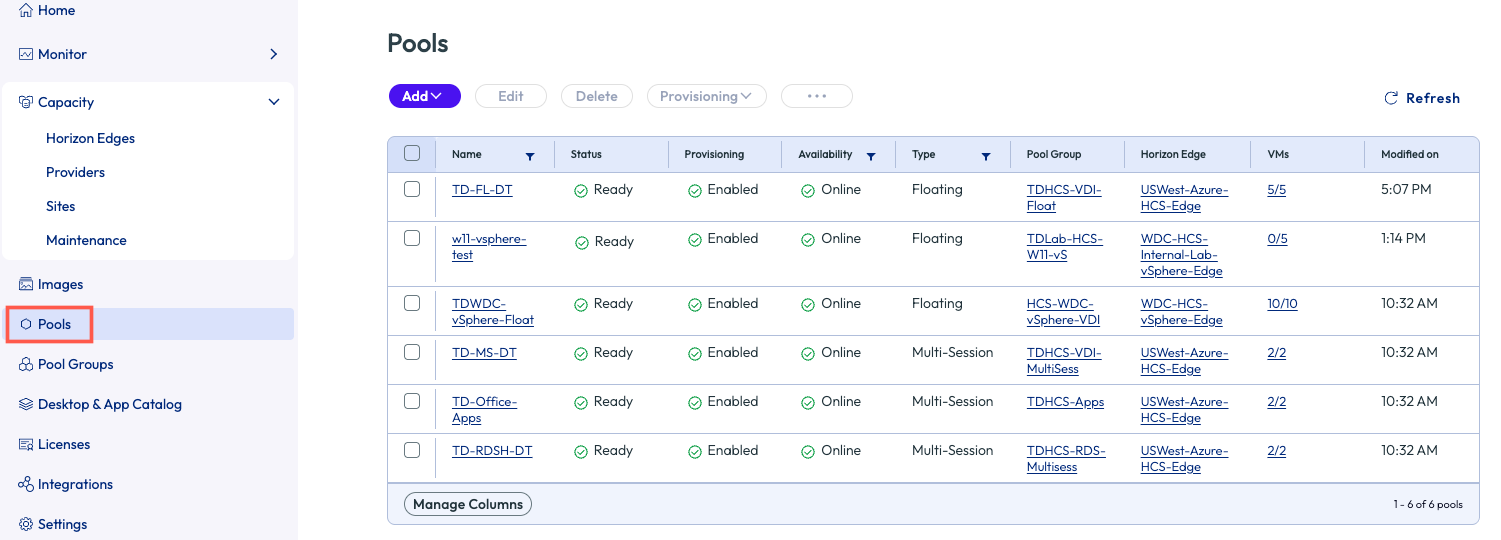The image size is (1501, 540).
Task: Click the Manage Columns button
Action: click(468, 505)
